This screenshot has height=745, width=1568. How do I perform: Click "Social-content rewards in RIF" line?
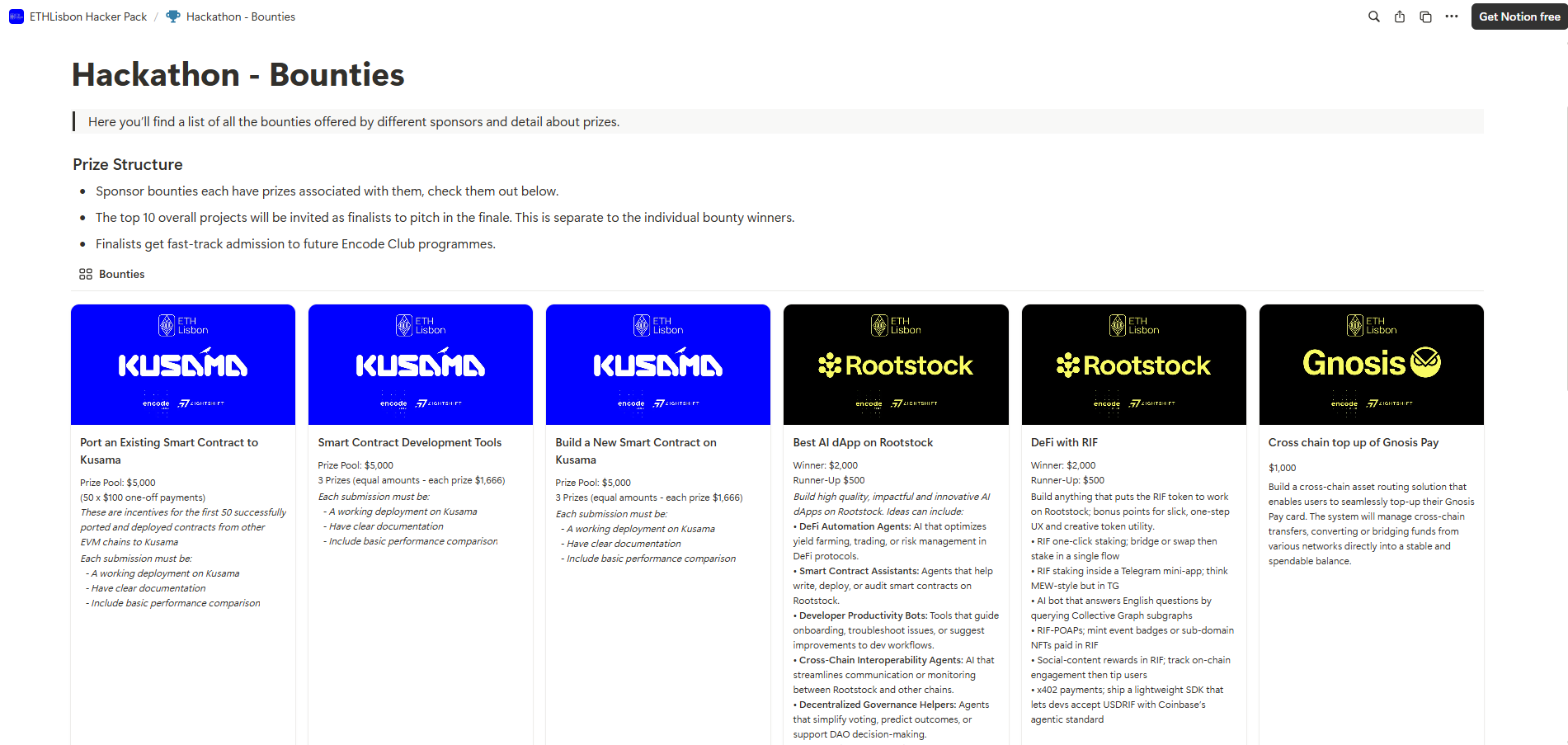pos(1131,667)
